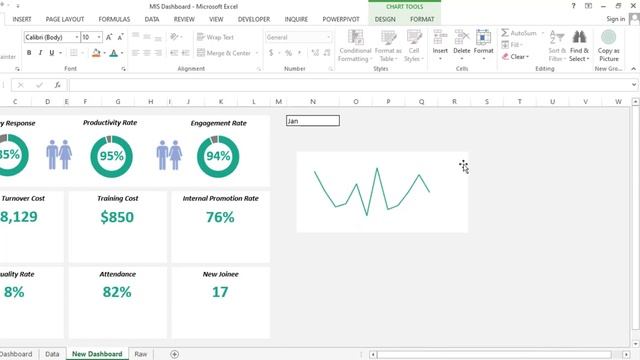Open the INSERT ribbon tab

[x=22, y=19]
